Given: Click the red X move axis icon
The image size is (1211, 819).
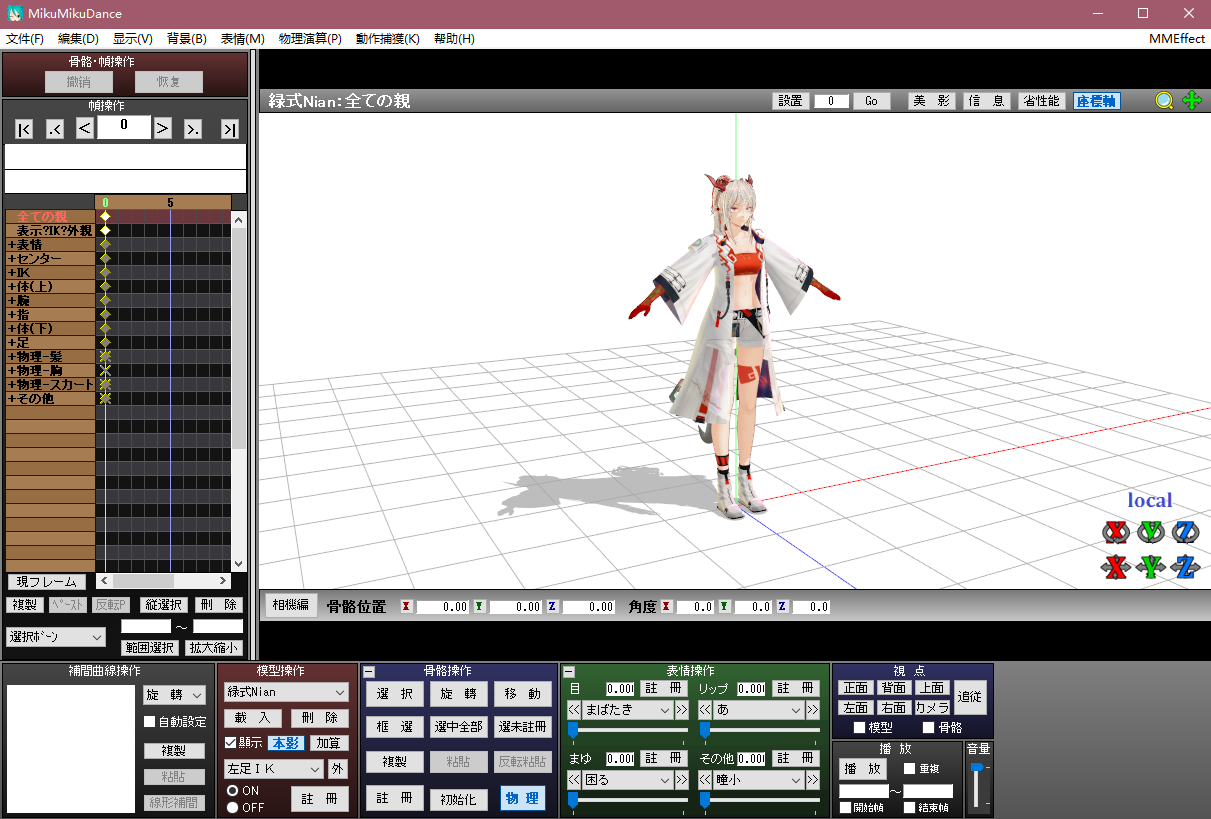Looking at the screenshot, I should [x=1115, y=567].
